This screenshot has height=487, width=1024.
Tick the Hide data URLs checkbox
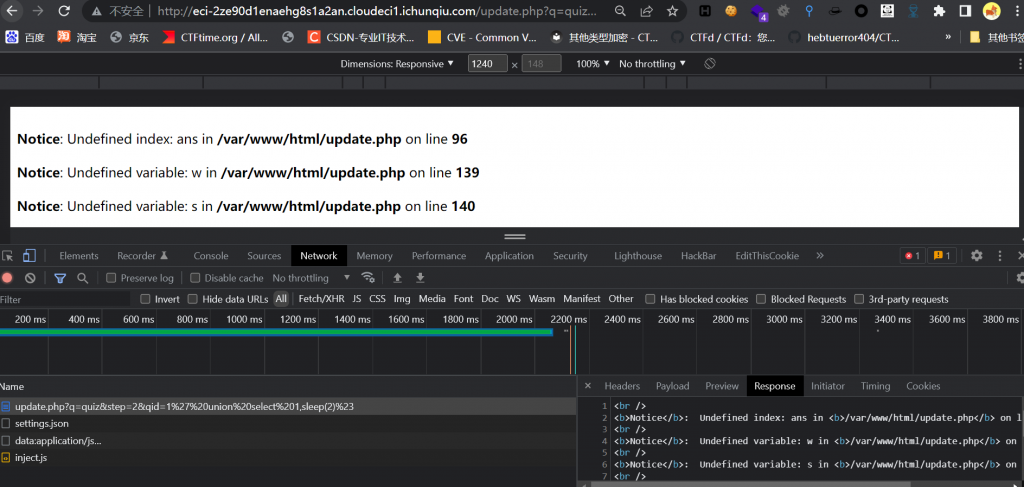point(193,299)
